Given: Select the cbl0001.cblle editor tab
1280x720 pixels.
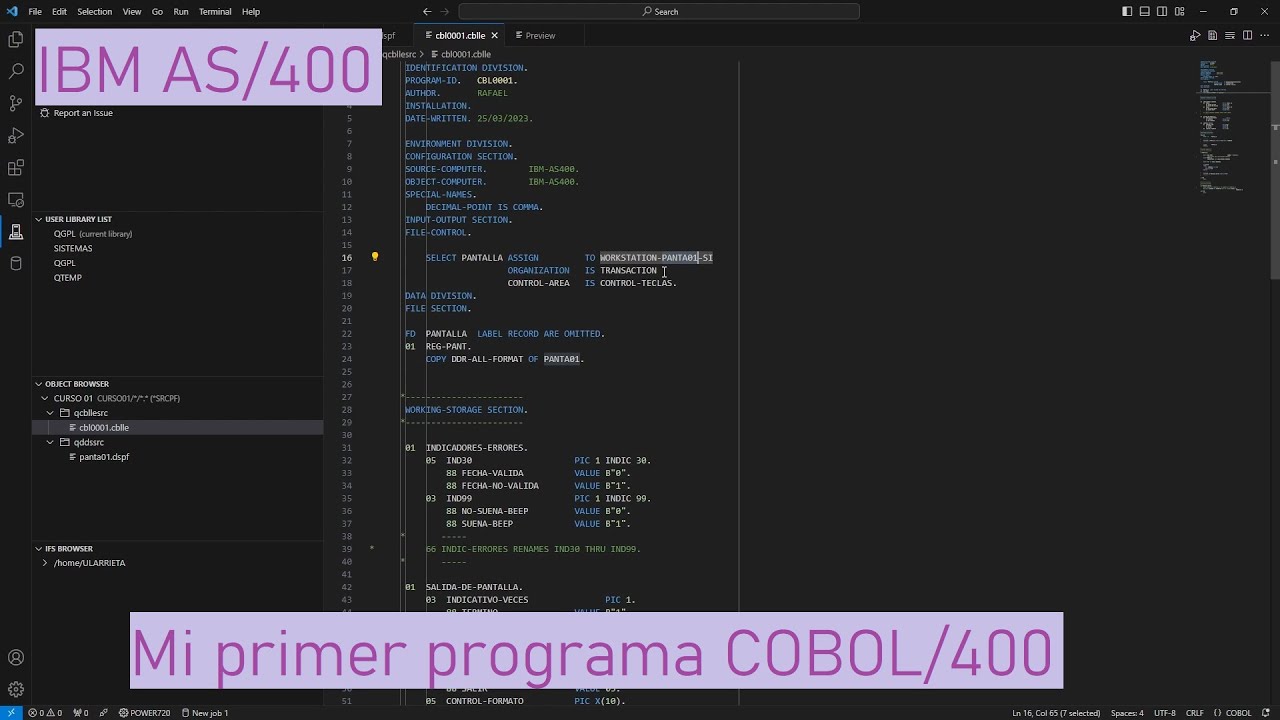Looking at the screenshot, I should (x=460, y=36).
